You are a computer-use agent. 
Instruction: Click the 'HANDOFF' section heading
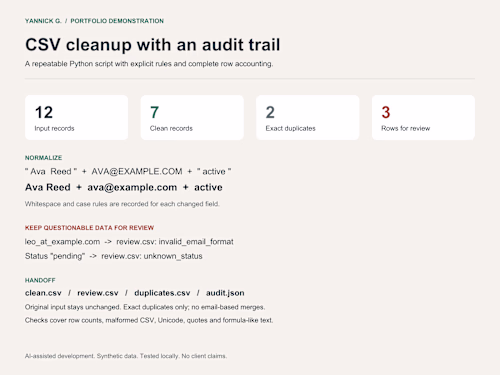40,280
